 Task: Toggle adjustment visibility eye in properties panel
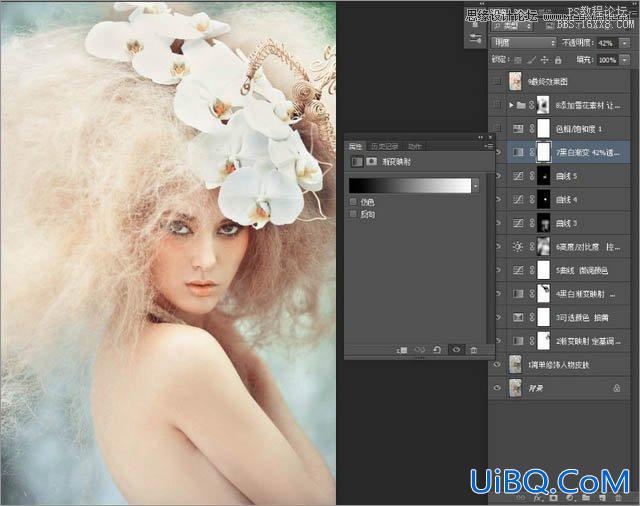click(456, 350)
